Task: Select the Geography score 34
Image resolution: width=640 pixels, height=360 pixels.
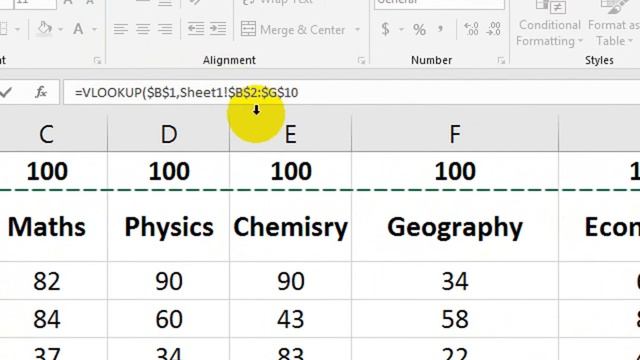Action: click(455, 281)
